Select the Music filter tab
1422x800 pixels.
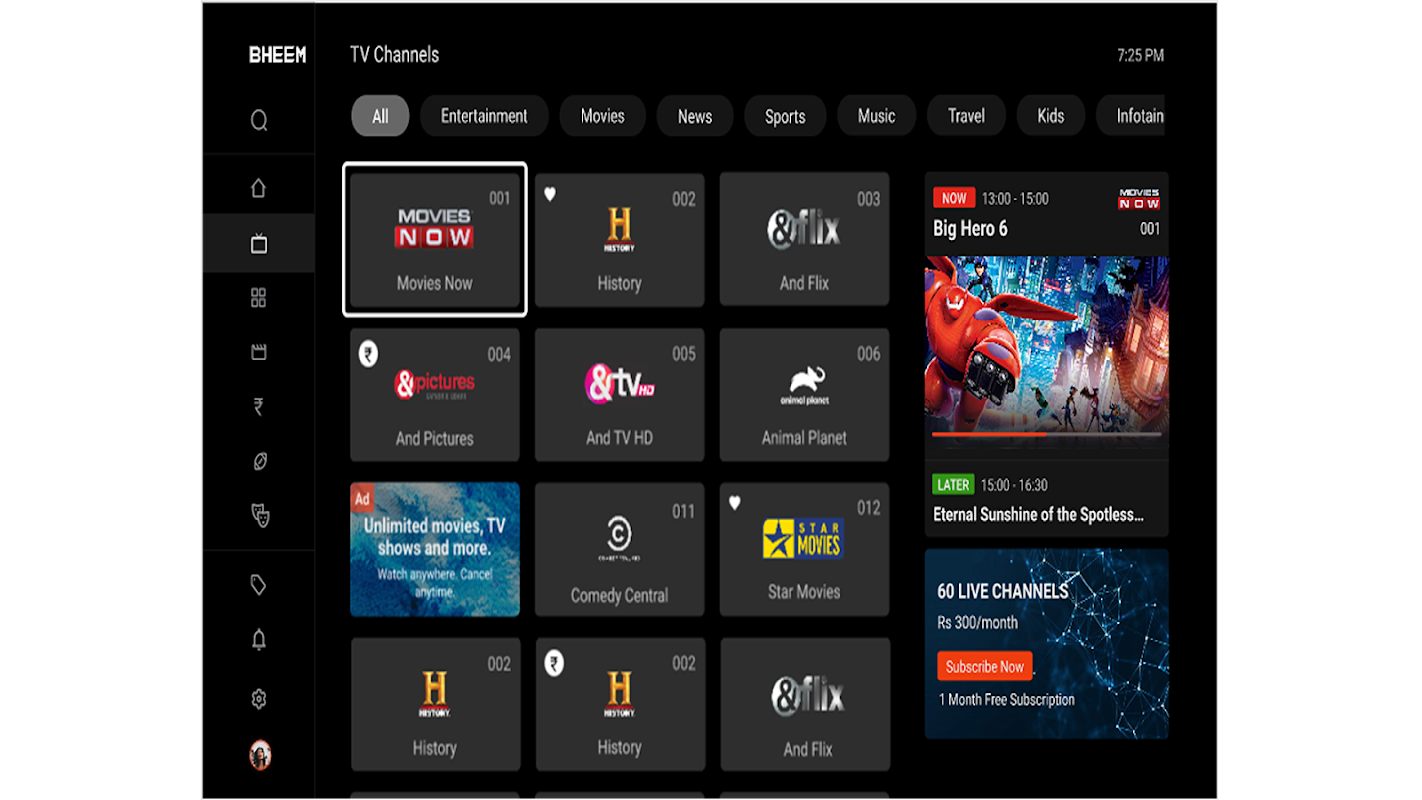(876, 116)
